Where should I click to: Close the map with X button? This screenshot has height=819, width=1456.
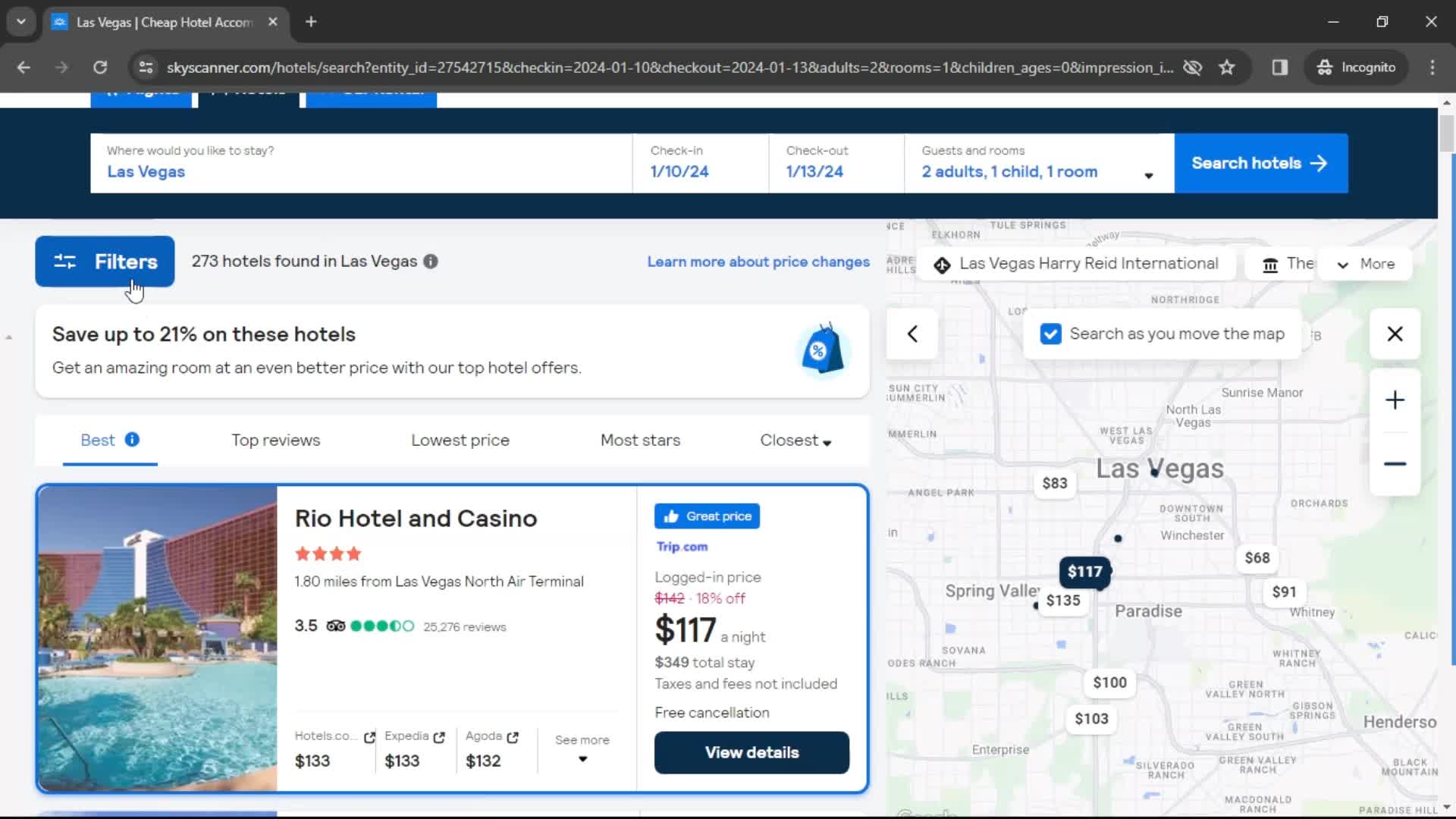[1395, 334]
